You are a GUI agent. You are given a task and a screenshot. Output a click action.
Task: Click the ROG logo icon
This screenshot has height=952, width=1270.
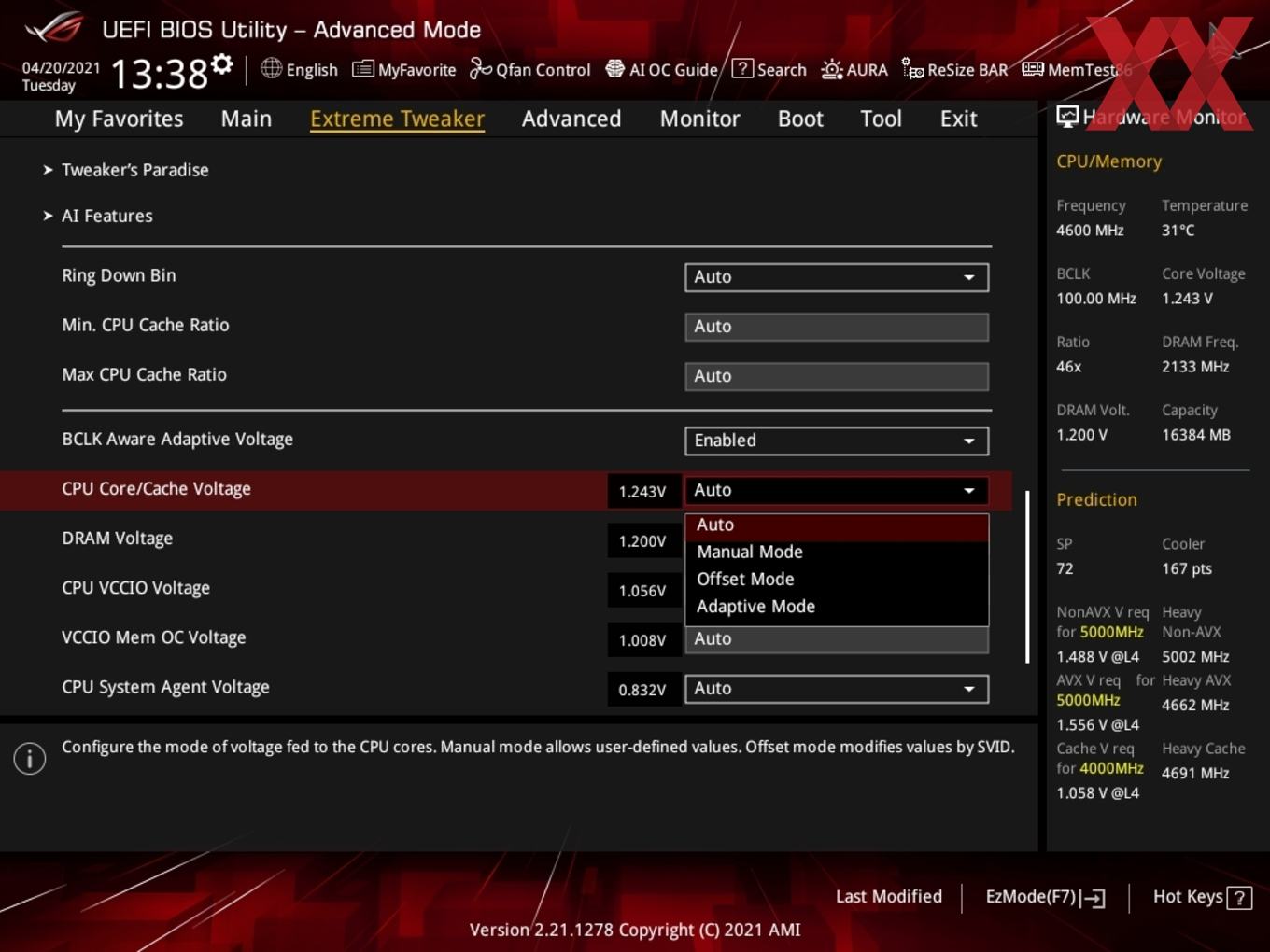click(54, 27)
